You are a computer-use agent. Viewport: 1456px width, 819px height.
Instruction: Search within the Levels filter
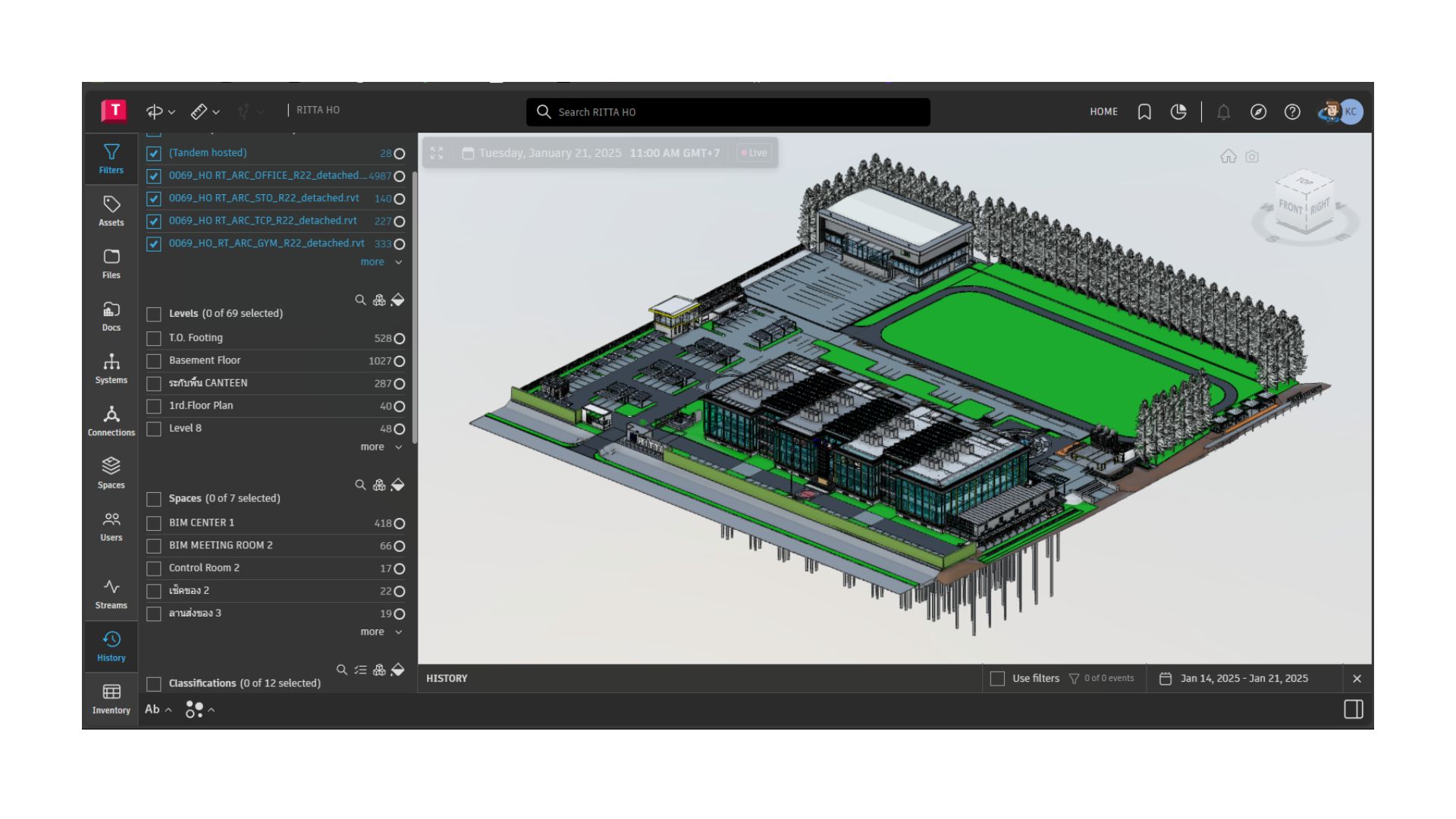tap(360, 300)
